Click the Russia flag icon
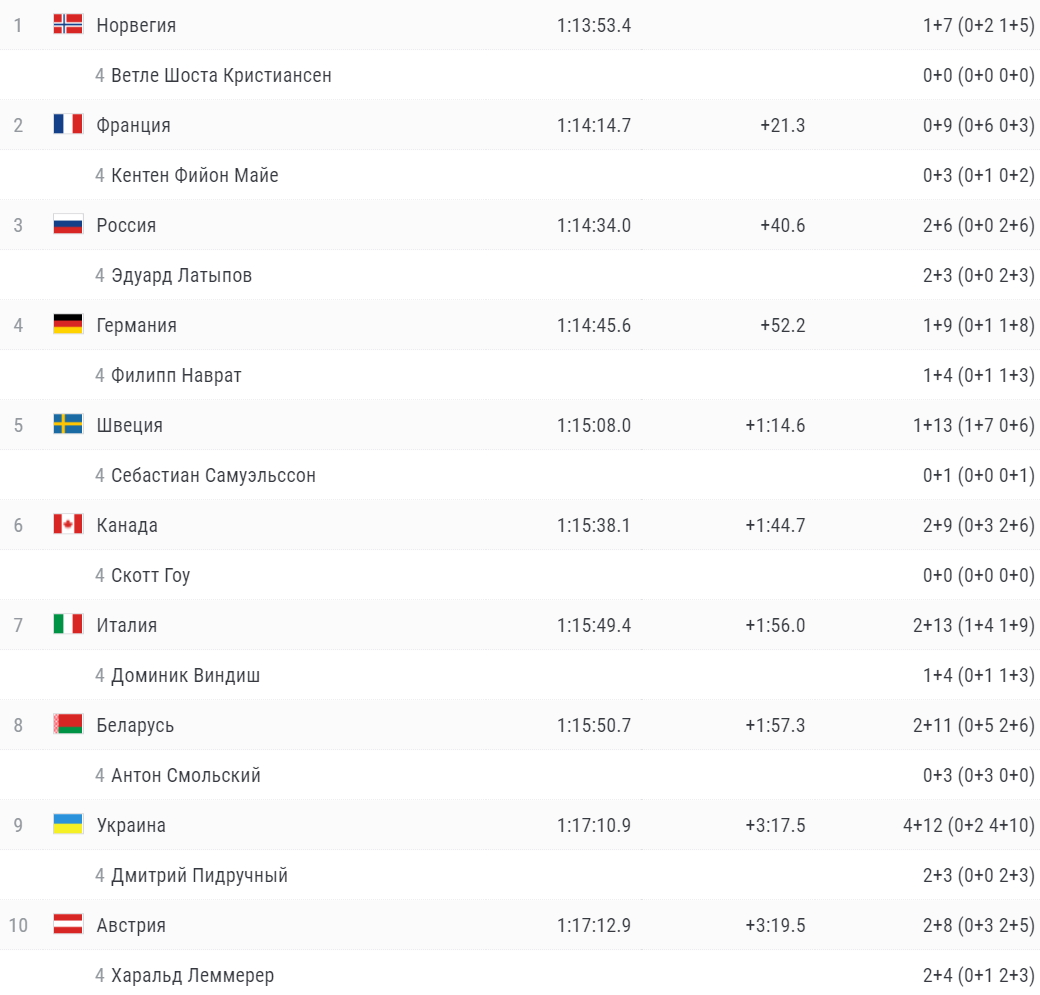 (x=68, y=225)
